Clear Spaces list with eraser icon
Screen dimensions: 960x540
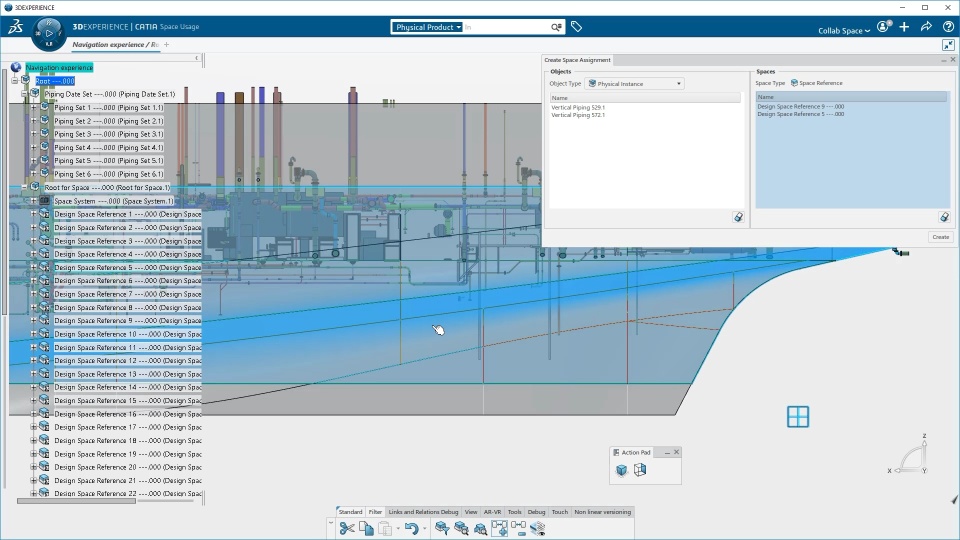[x=944, y=217]
